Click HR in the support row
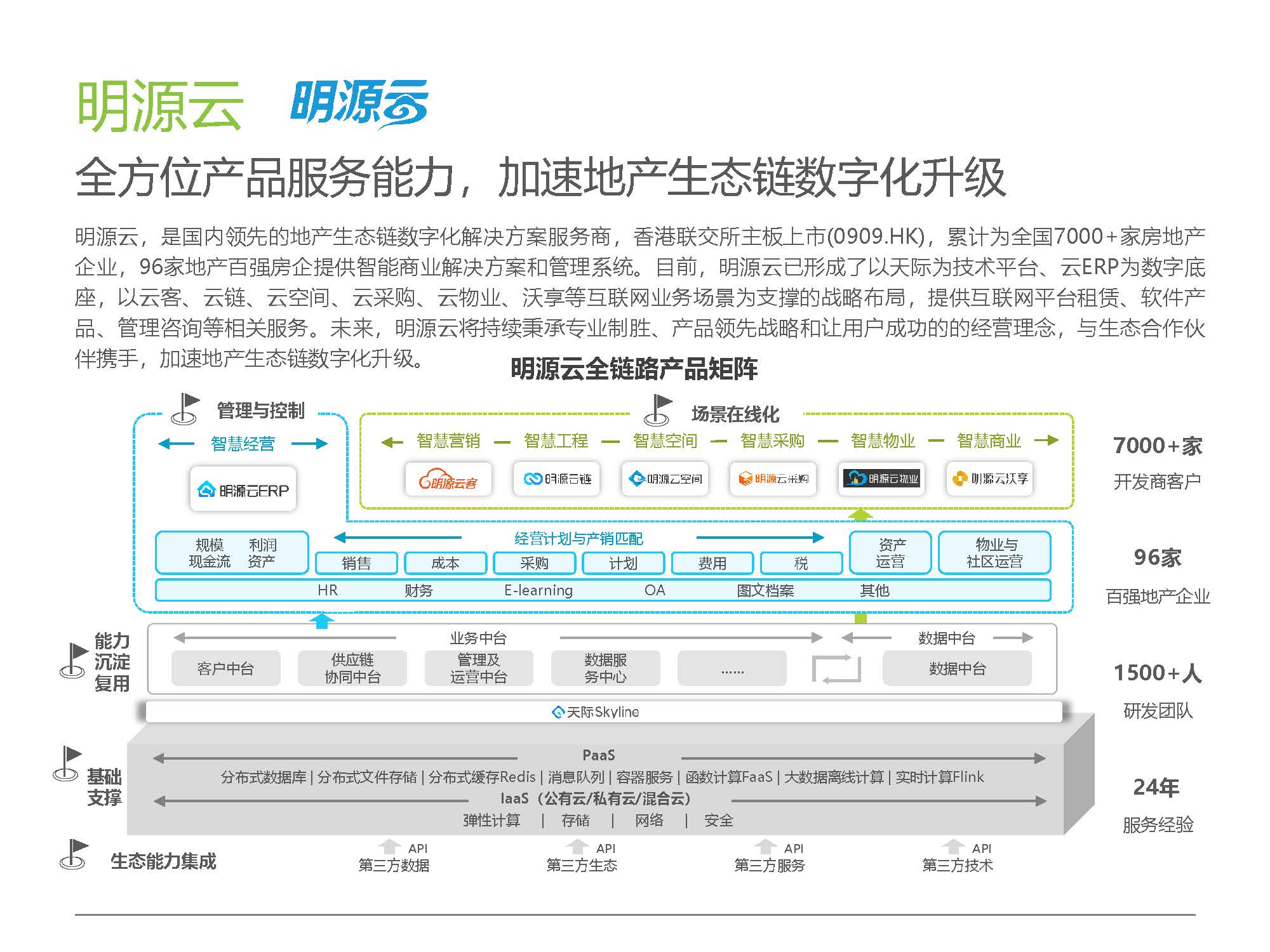This screenshot has height=952, width=1270. click(328, 590)
